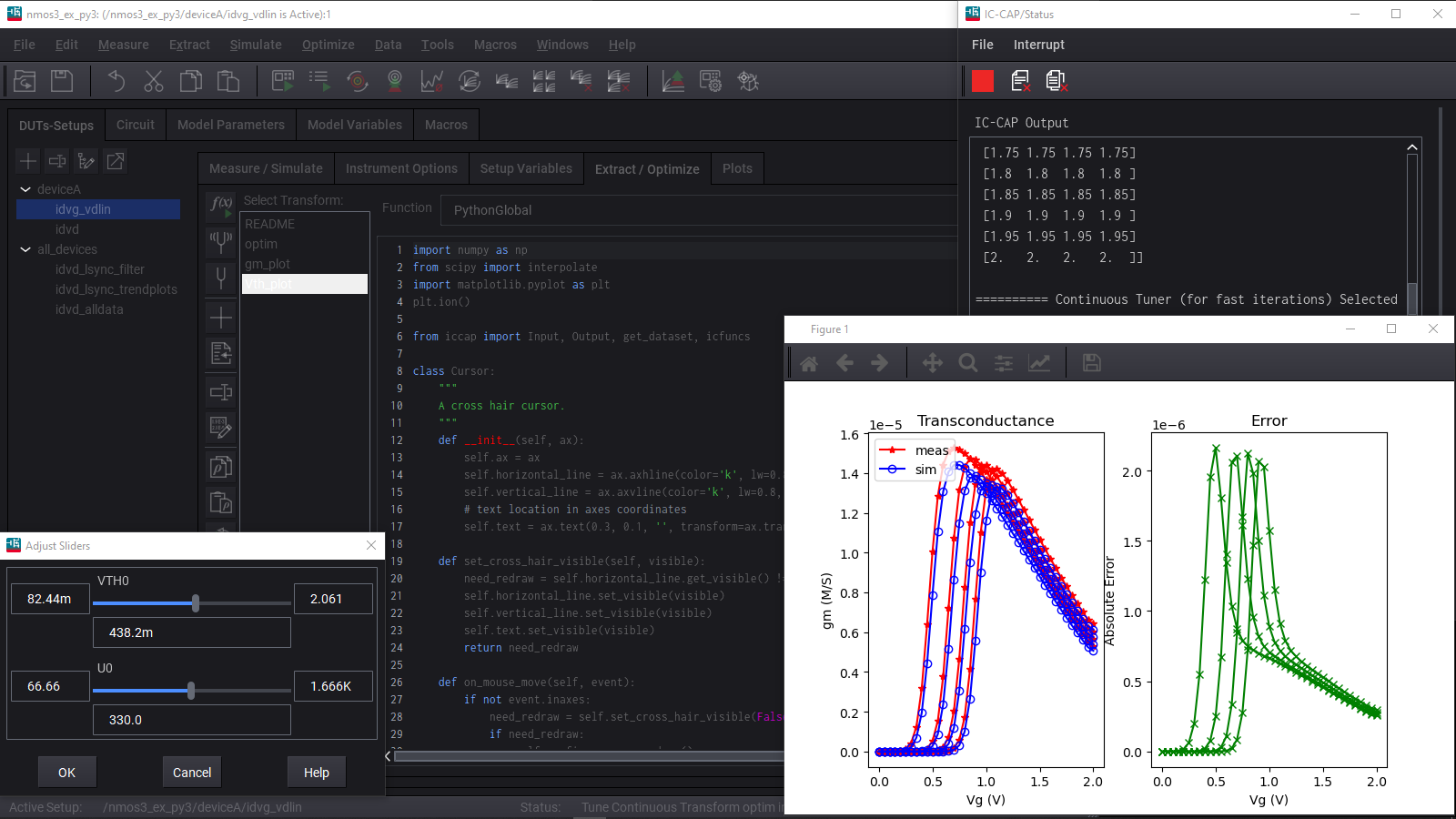The width and height of the screenshot is (1456, 819).
Task: Select the Pan tool in Figure 1
Action: click(x=932, y=363)
